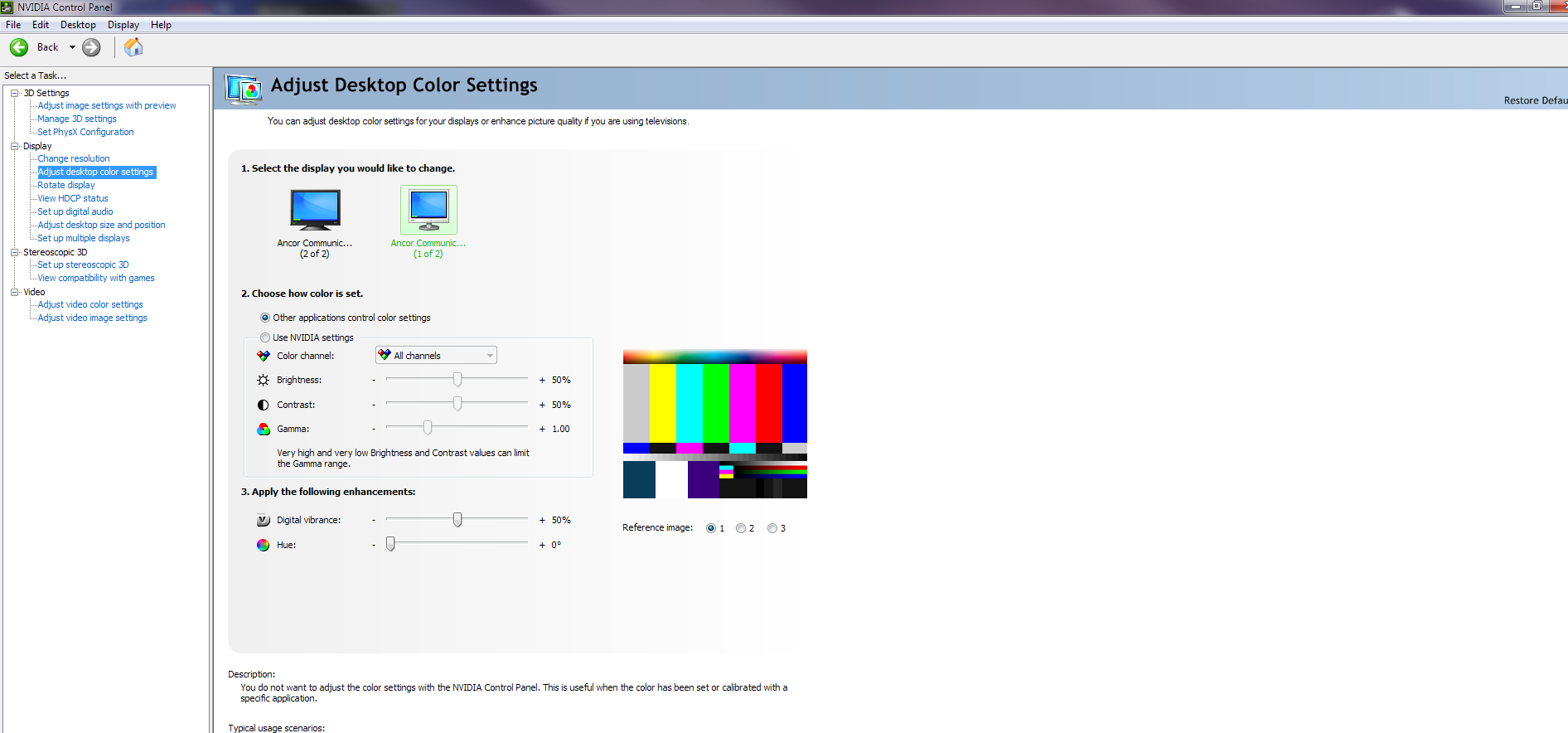
Task: Open Set PhysX Configuration
Action: point(85,132)
